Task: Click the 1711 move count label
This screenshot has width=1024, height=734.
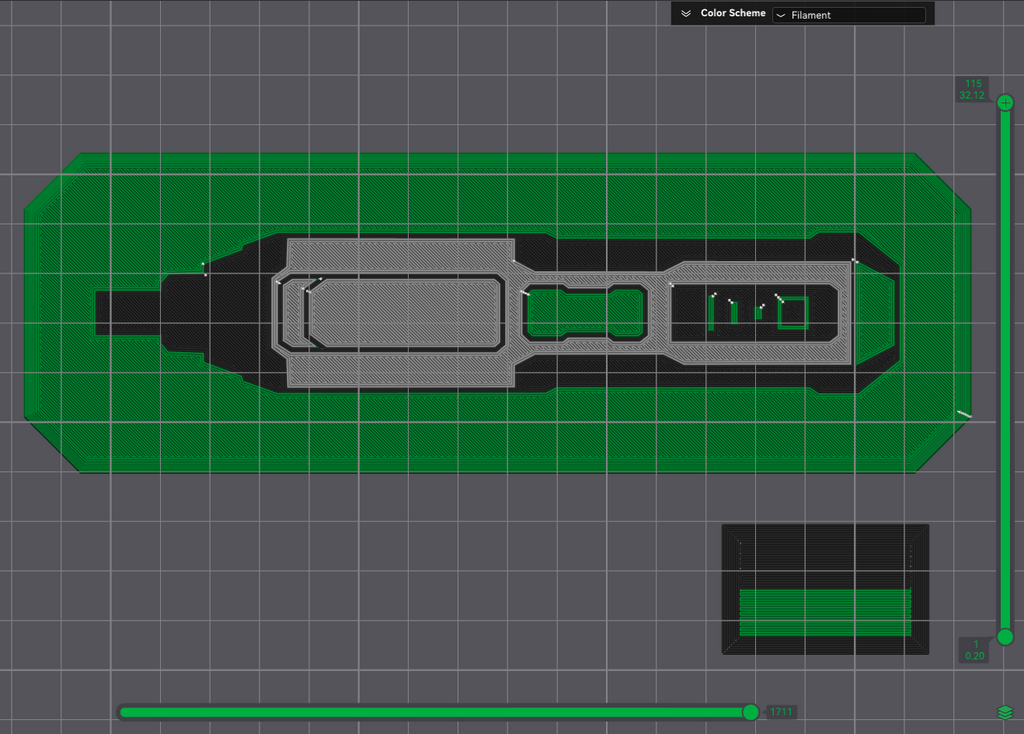Action: pyautogui.click(x=780, y=712)
